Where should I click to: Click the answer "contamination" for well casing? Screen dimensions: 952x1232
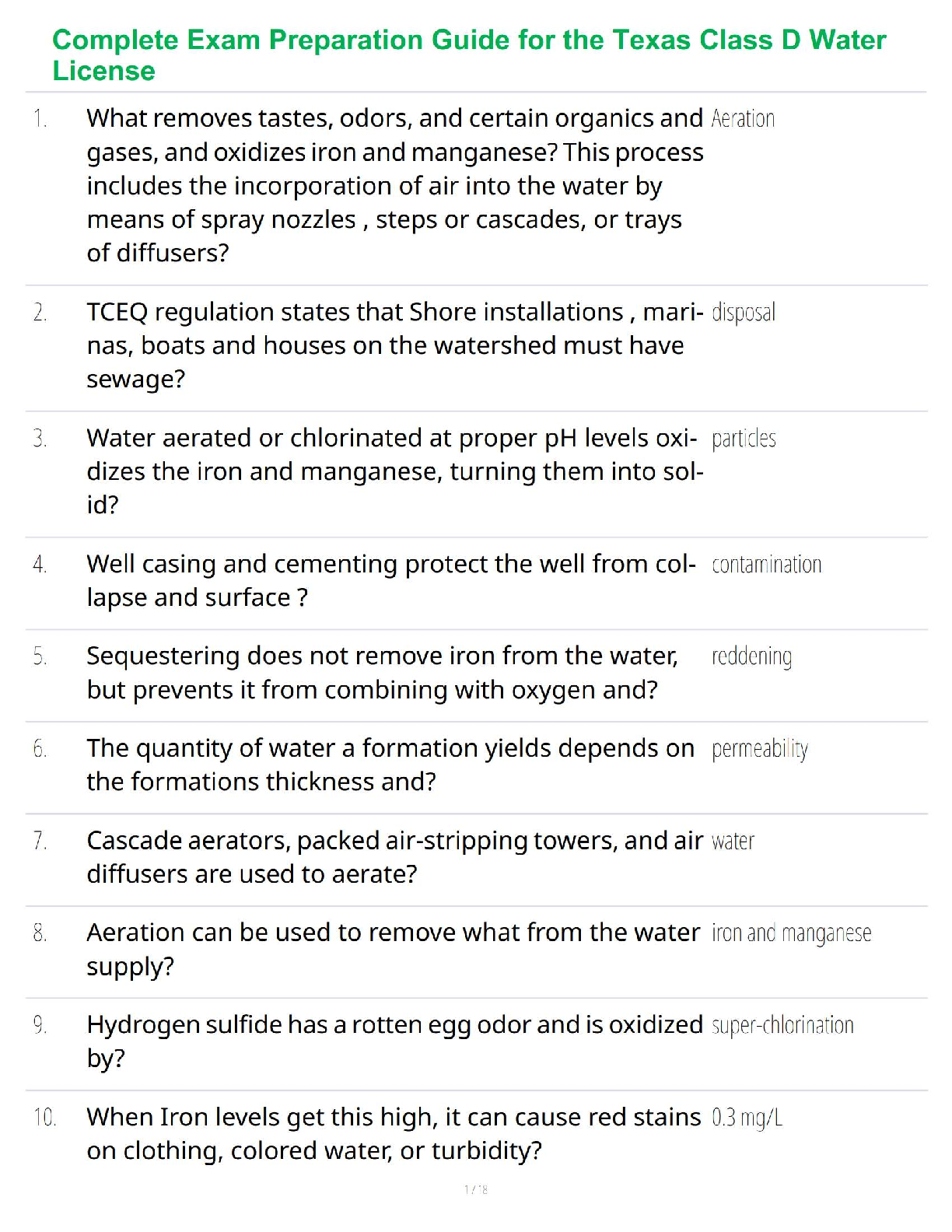pyautogui.click(x=766, y=565)
